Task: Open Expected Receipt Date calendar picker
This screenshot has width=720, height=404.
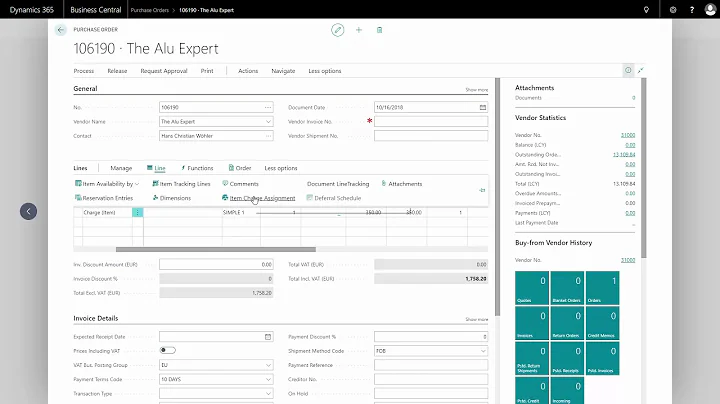Action: point(268,337)
